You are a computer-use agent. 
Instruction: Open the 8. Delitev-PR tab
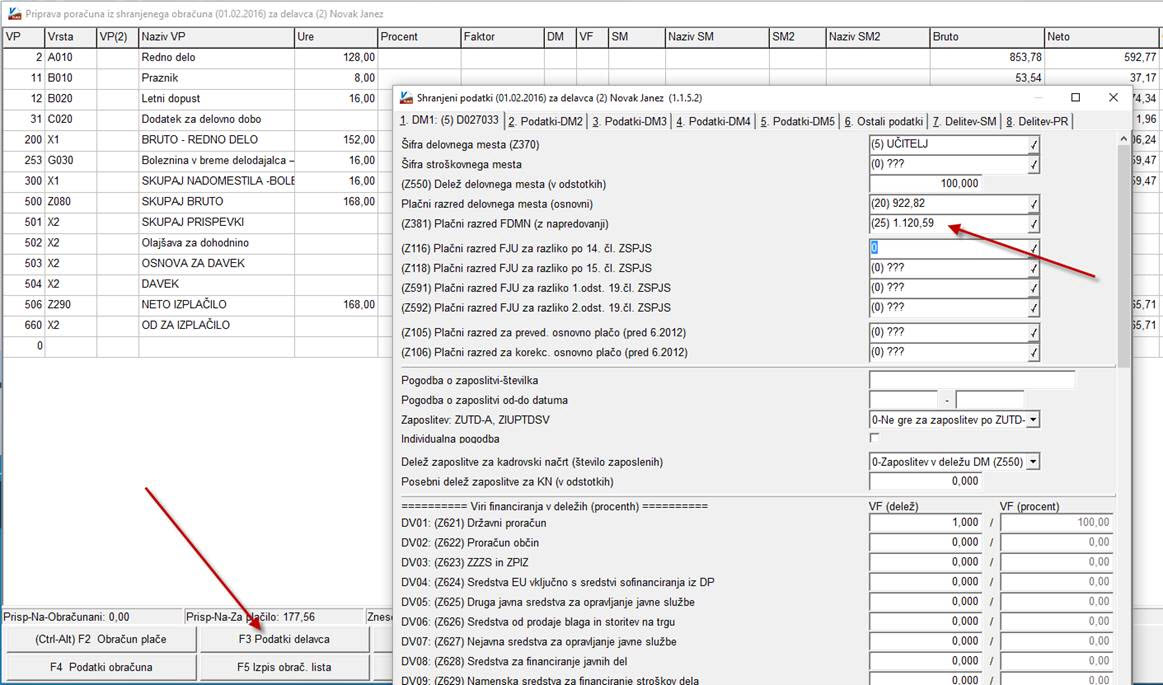coord(1037,122)
